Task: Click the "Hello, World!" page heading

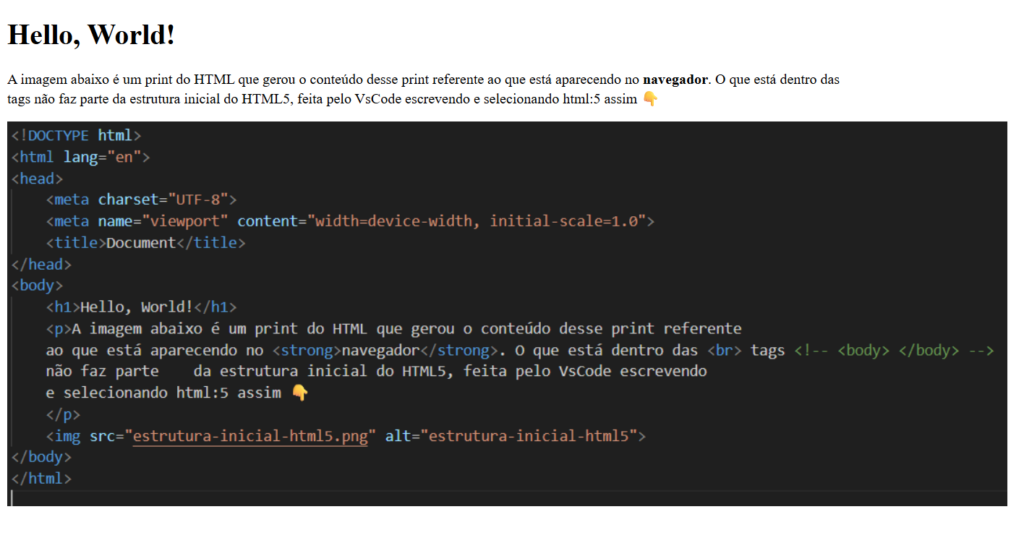Action: click(x=92, y=35)
